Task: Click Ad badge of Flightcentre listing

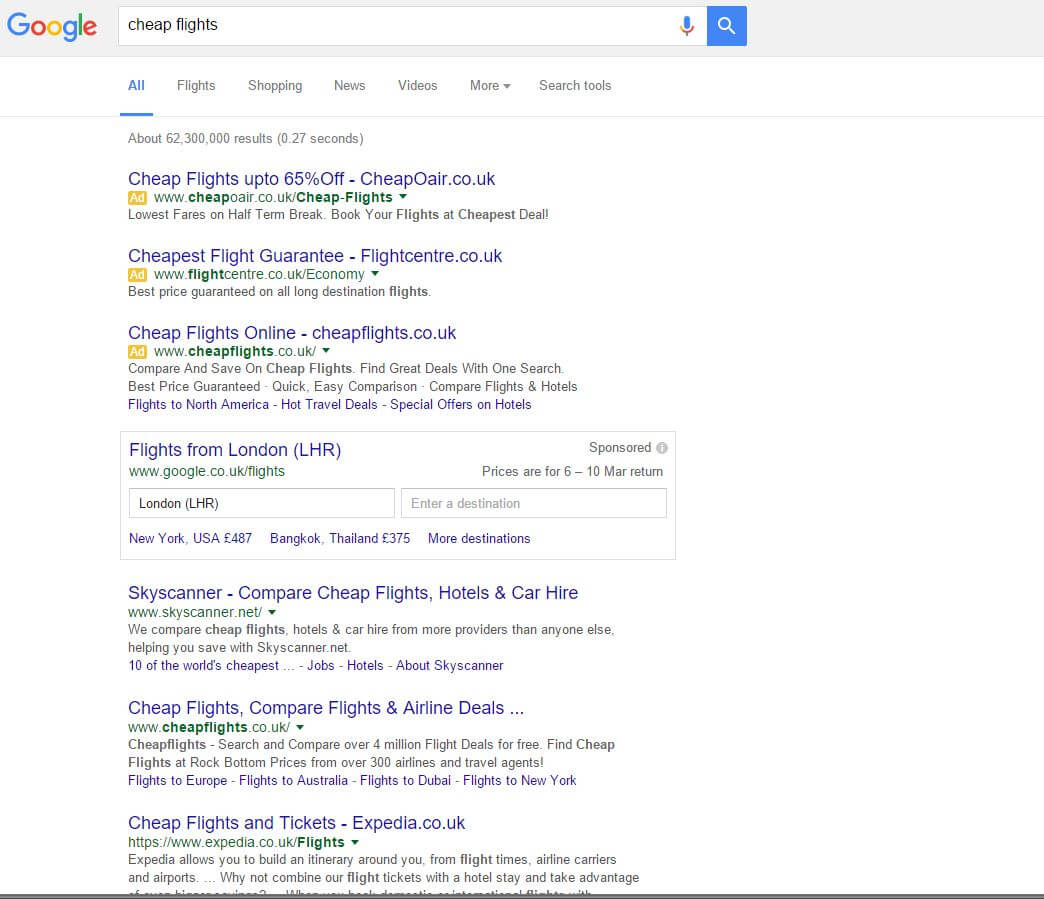Action: (x=137, y=274)
